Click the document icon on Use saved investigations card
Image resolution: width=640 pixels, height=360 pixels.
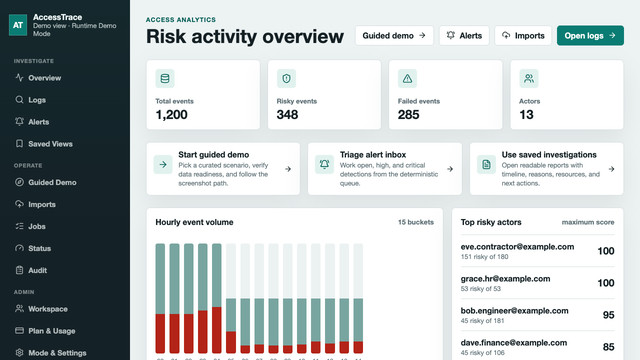click(487, 164)
